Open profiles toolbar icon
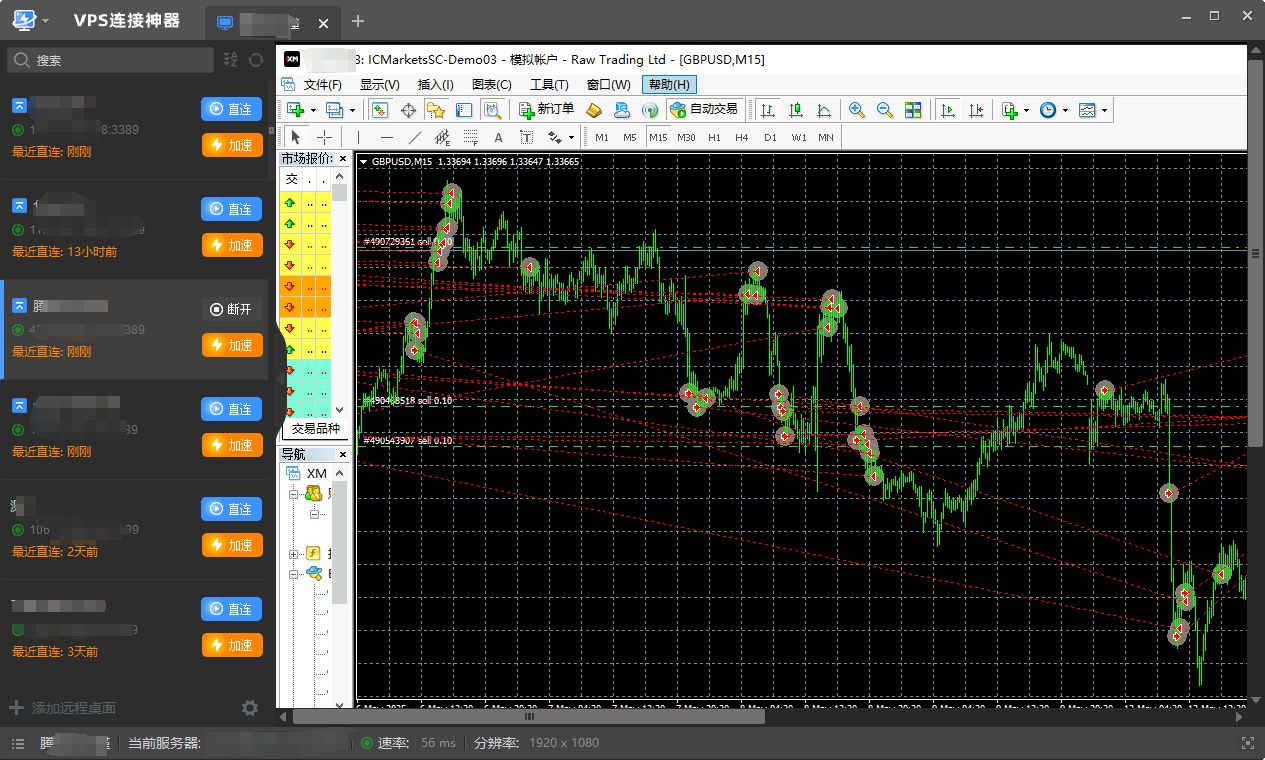1265x760 pixels. coord(335,110)
